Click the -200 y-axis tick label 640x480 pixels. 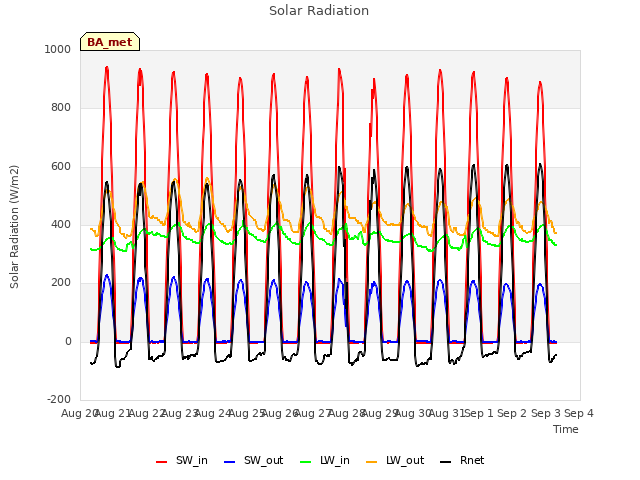tap(59, 399)
